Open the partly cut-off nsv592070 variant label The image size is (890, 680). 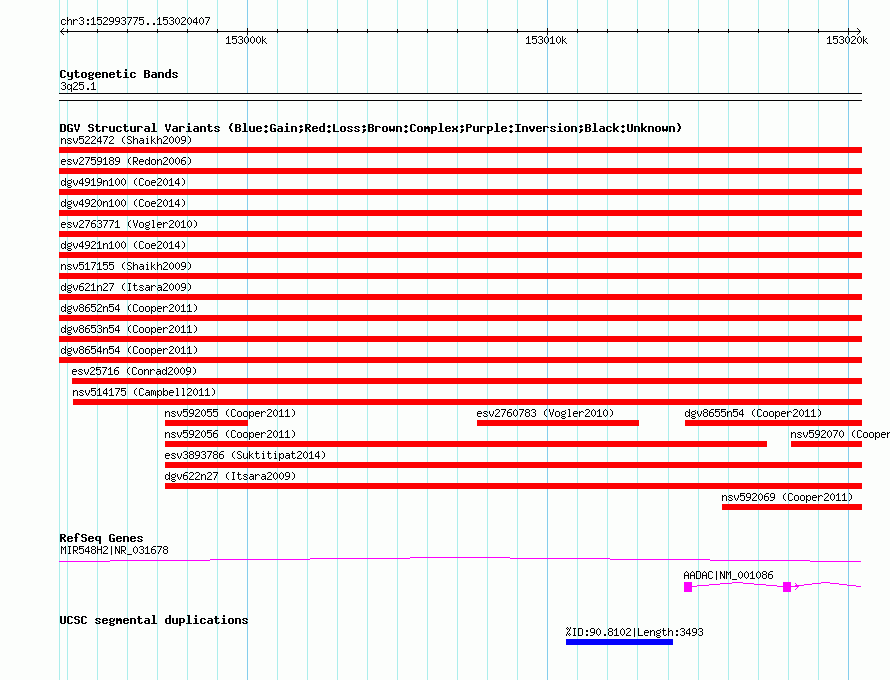tap(839, 434)
